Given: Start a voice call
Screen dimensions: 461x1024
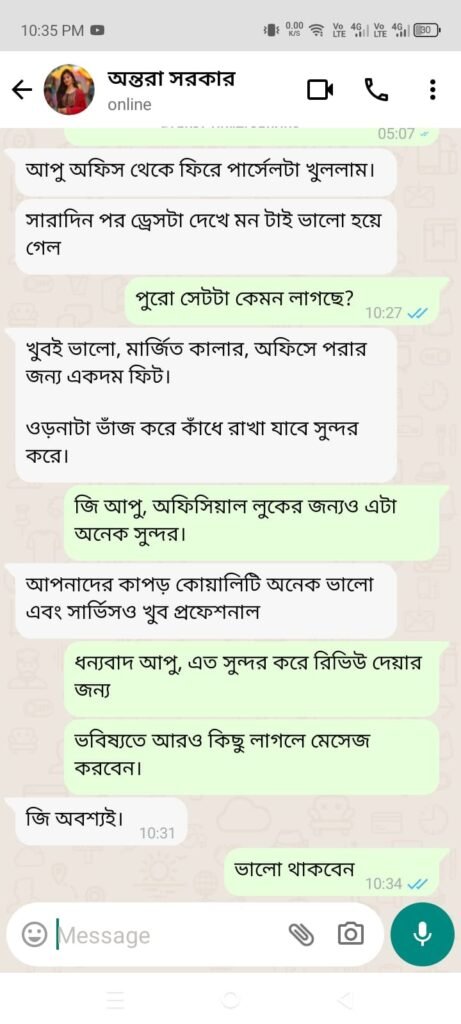Looking at the screenshot, I should pos(375,90).
